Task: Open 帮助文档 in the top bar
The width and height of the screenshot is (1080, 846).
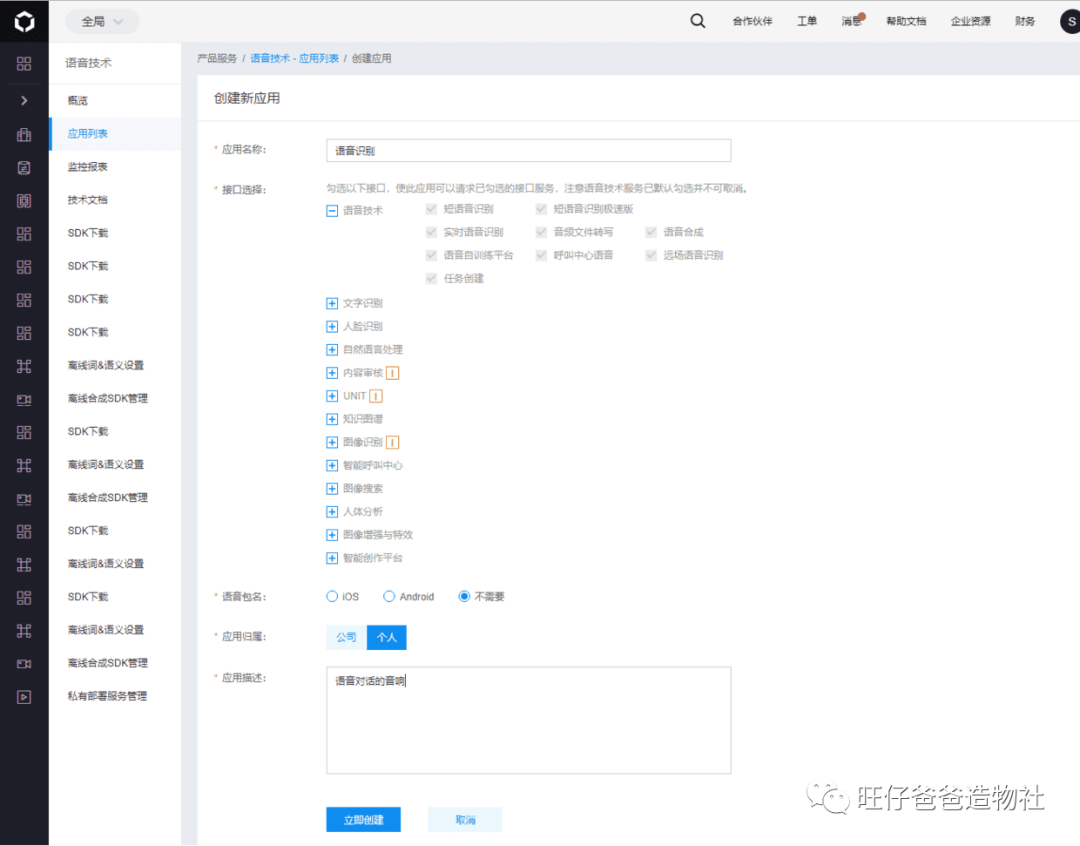Action: point(906,21)
